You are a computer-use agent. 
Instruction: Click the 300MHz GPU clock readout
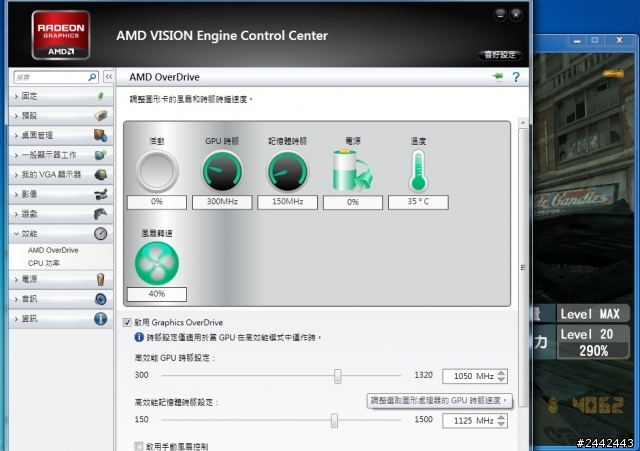(x=222, y=202)
